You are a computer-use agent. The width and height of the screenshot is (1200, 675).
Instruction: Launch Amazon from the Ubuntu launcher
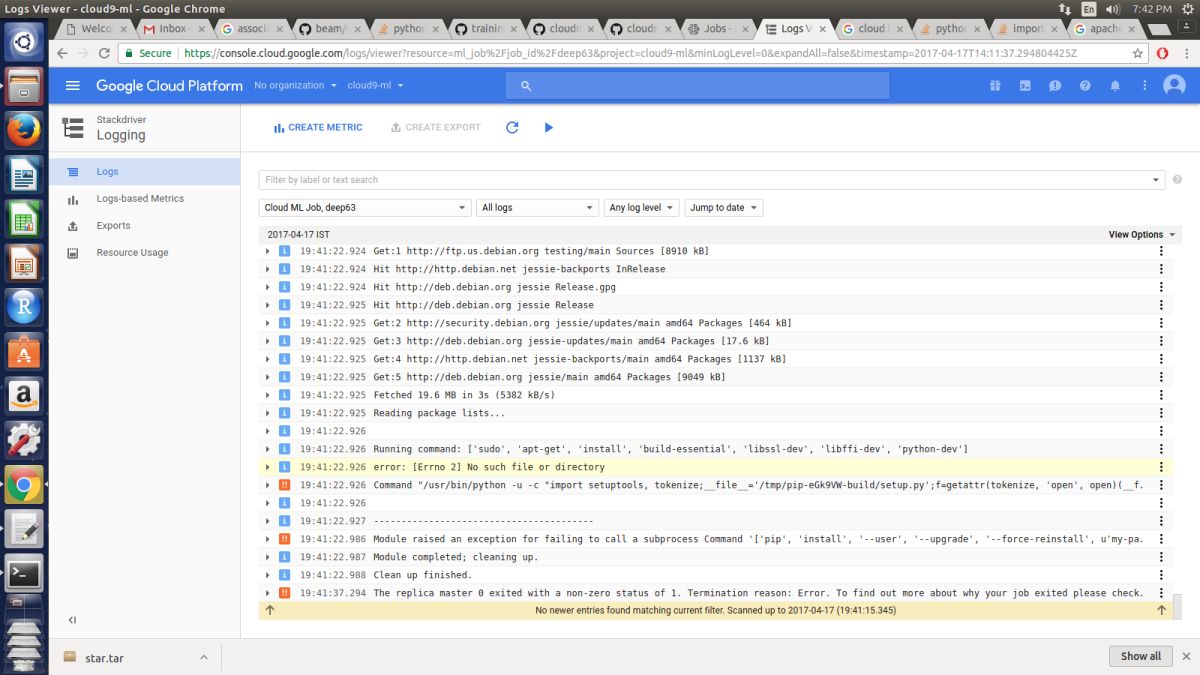click(24, 396)
